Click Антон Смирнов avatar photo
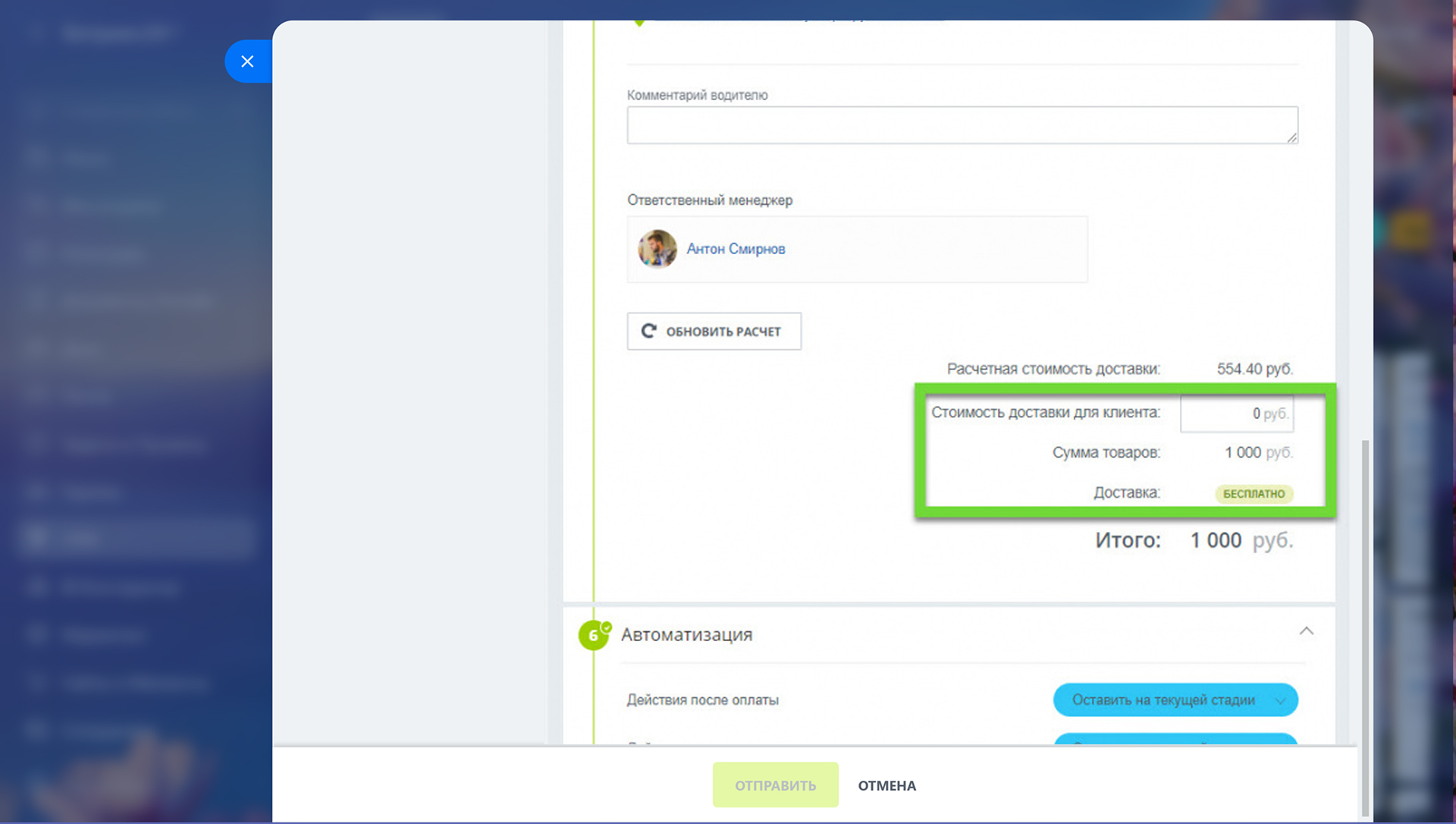Viewport: 1456px width, 824px height. tap(657, 249)
